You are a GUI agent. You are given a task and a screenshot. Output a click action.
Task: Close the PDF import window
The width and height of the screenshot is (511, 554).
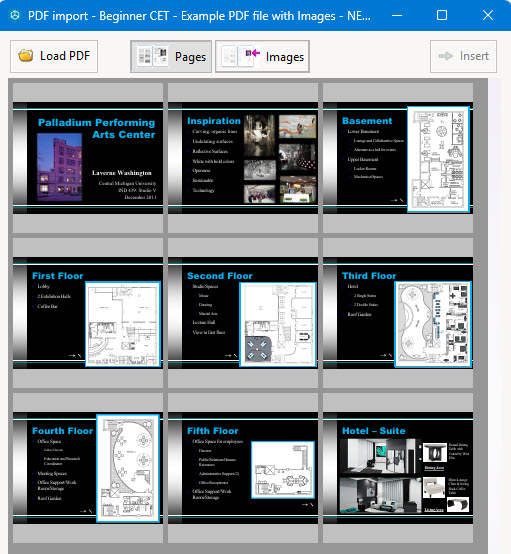pos(488,15)
